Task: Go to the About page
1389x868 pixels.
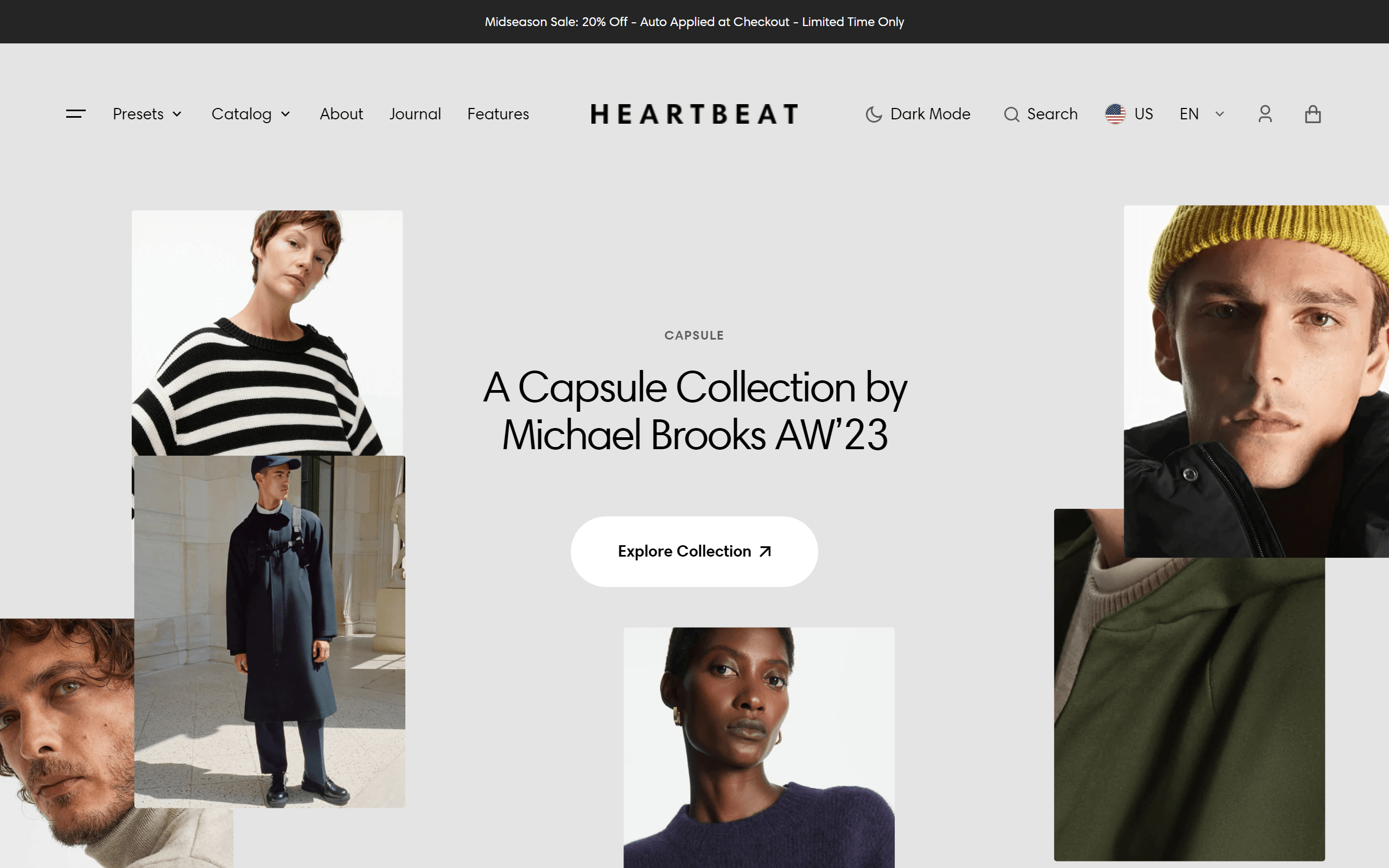Action: pos(341,114)
